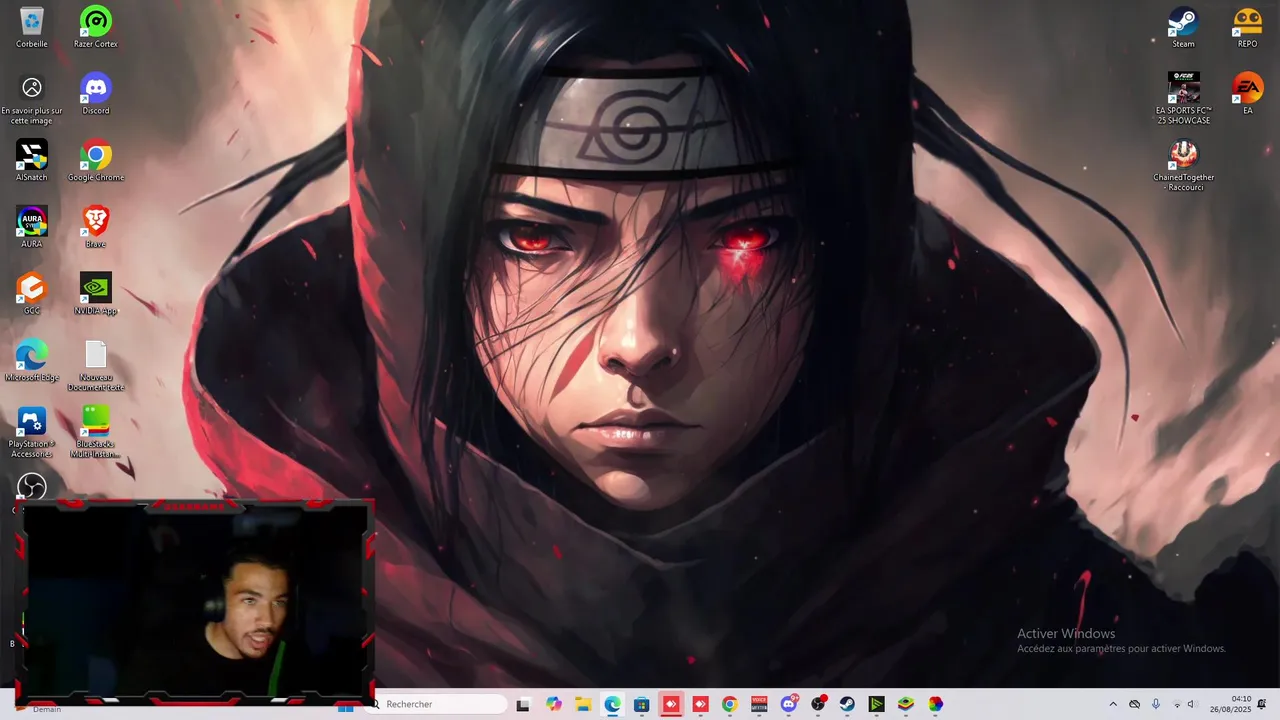Switch to Steam in the taskbar
The height and width of the screenshot is (720, 1280).
(847, 705)
